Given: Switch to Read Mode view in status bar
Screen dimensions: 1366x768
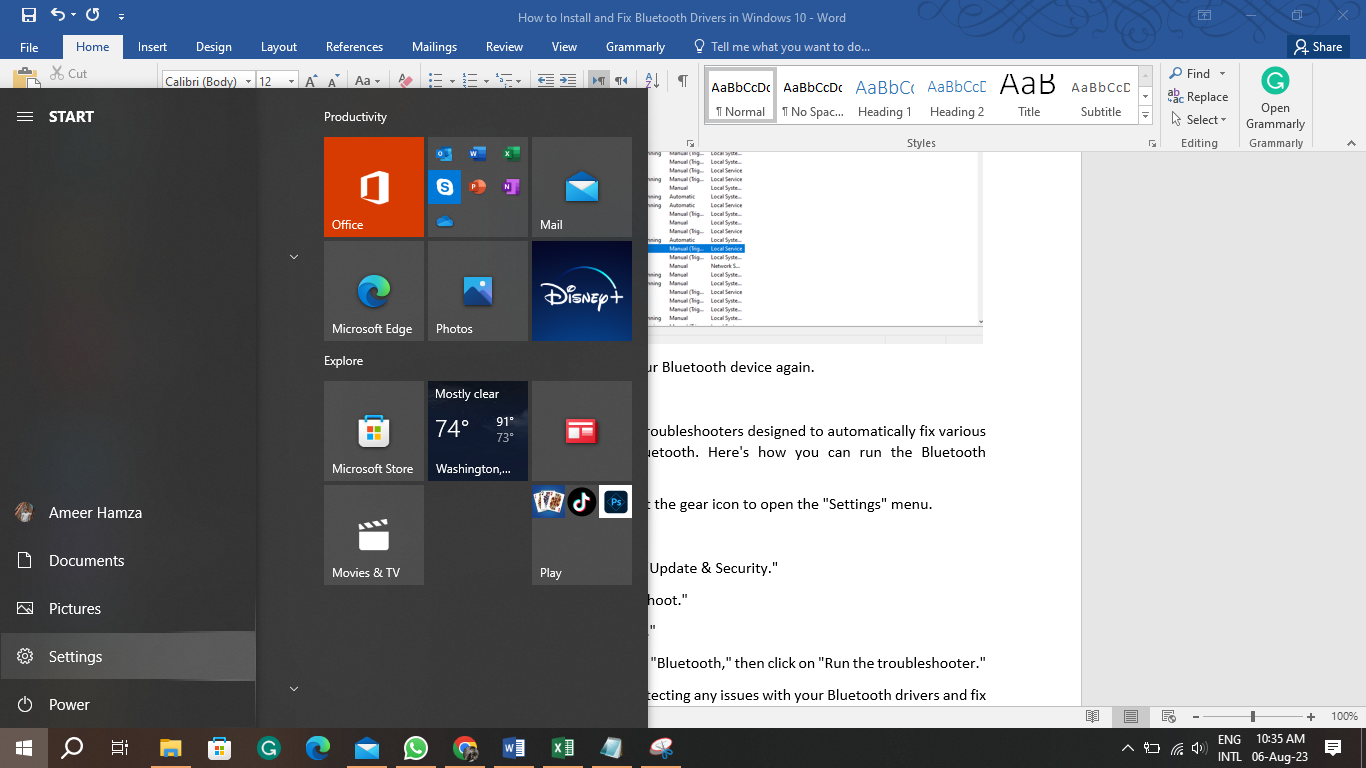Looking at the screenshot, I should [1093, 717].
